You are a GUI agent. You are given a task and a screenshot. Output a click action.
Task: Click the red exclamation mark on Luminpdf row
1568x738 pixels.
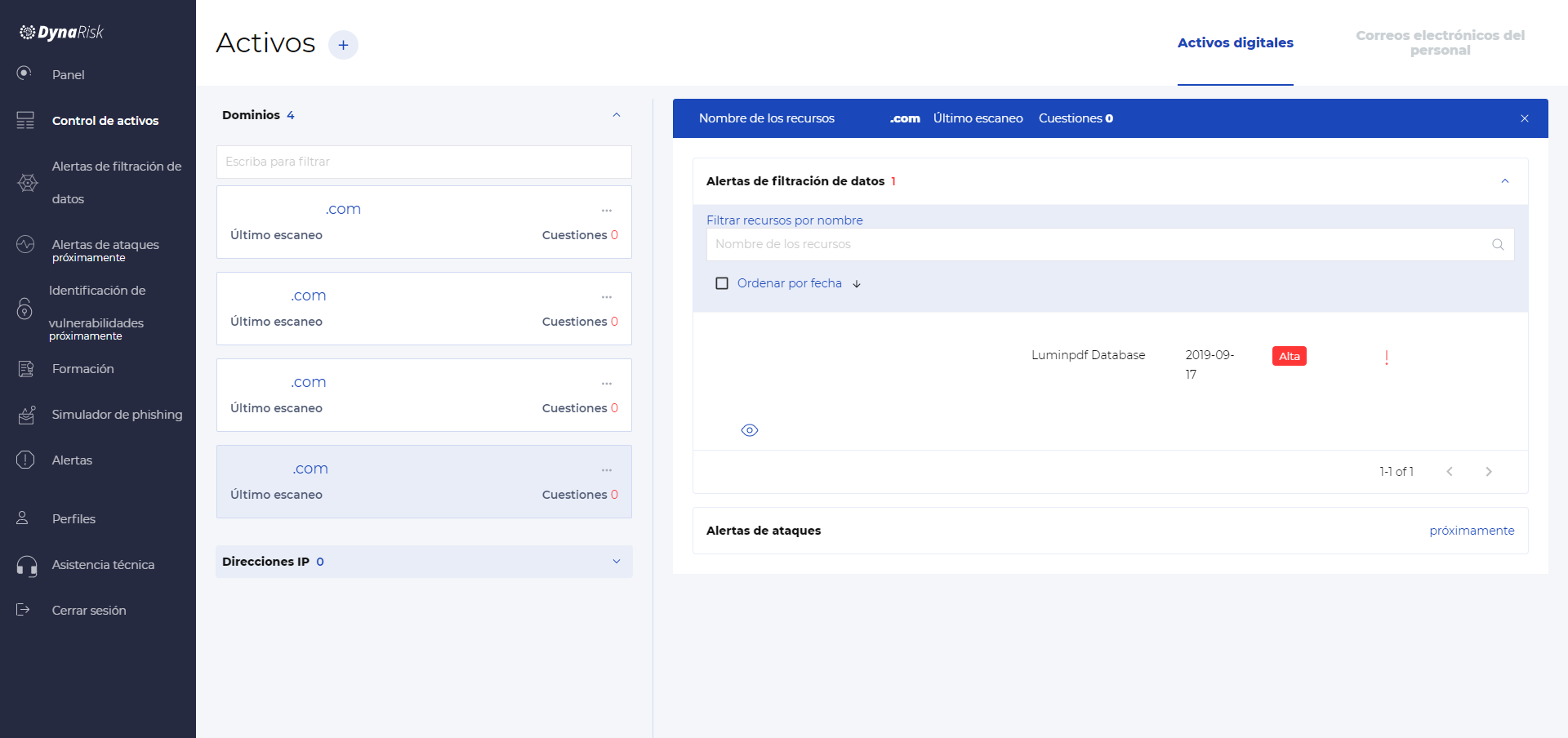pos(1387,358)
